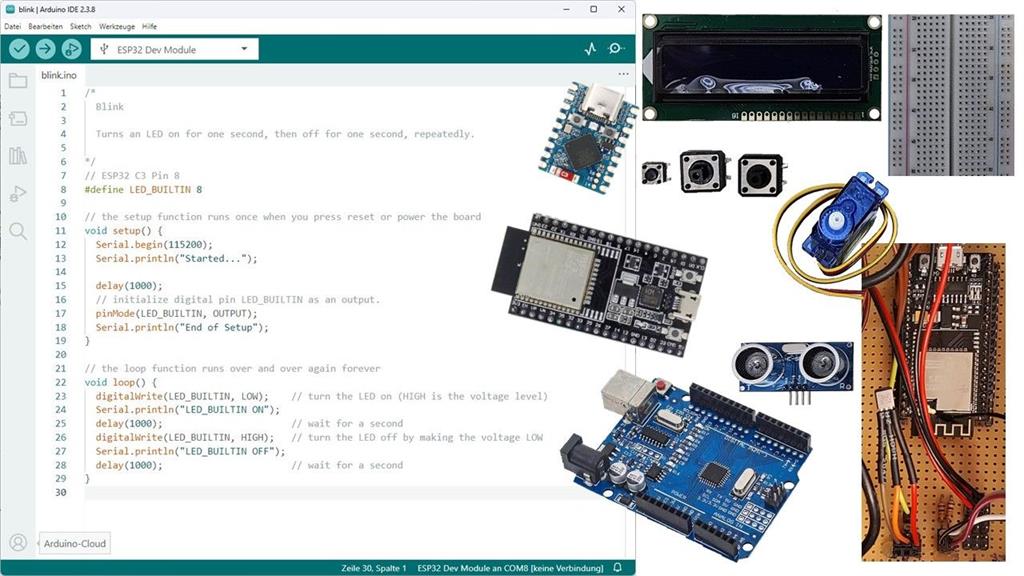Click 'digitalWrite(LED_BUILTIN, LOW);' code
Image resolution: width=1024 pixels, height=576 pixels.
coord(182,396)
